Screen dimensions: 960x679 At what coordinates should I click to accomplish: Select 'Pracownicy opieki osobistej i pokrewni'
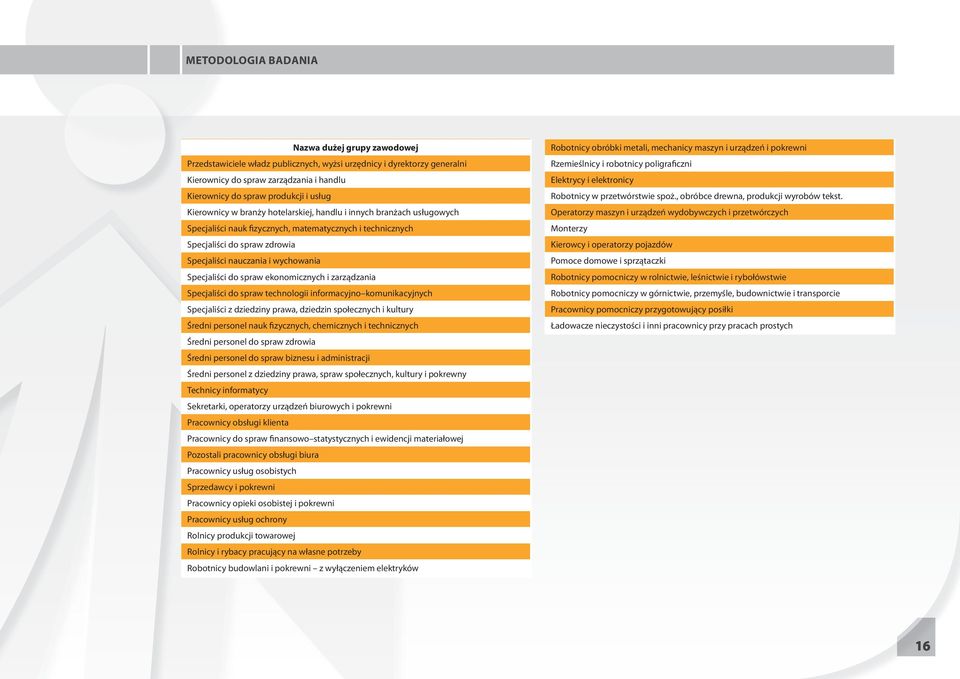pos(355,503)
